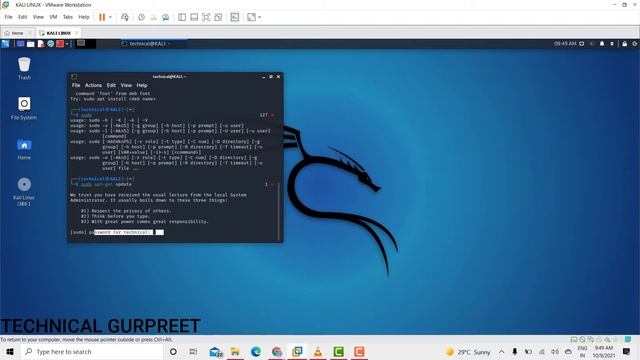The image size is (640, 360).
Task: Click Kali power/logout icon
Action: [x=635, y=44]
